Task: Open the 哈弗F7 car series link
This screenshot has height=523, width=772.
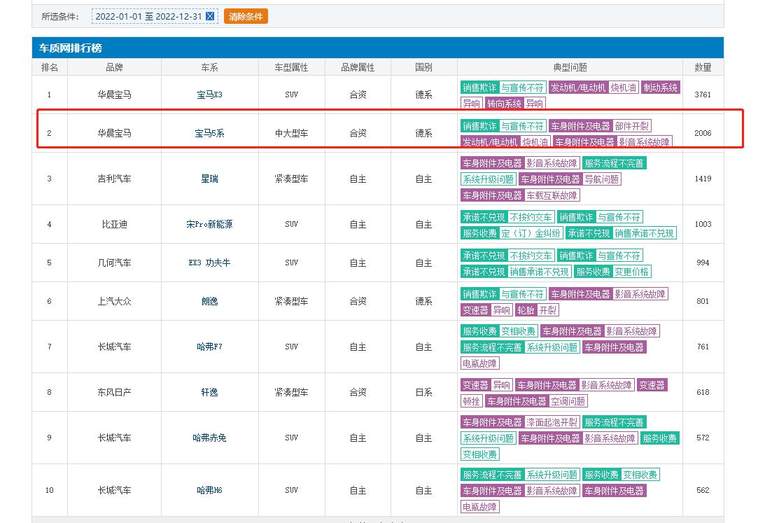Action: (x=209, y=347)
